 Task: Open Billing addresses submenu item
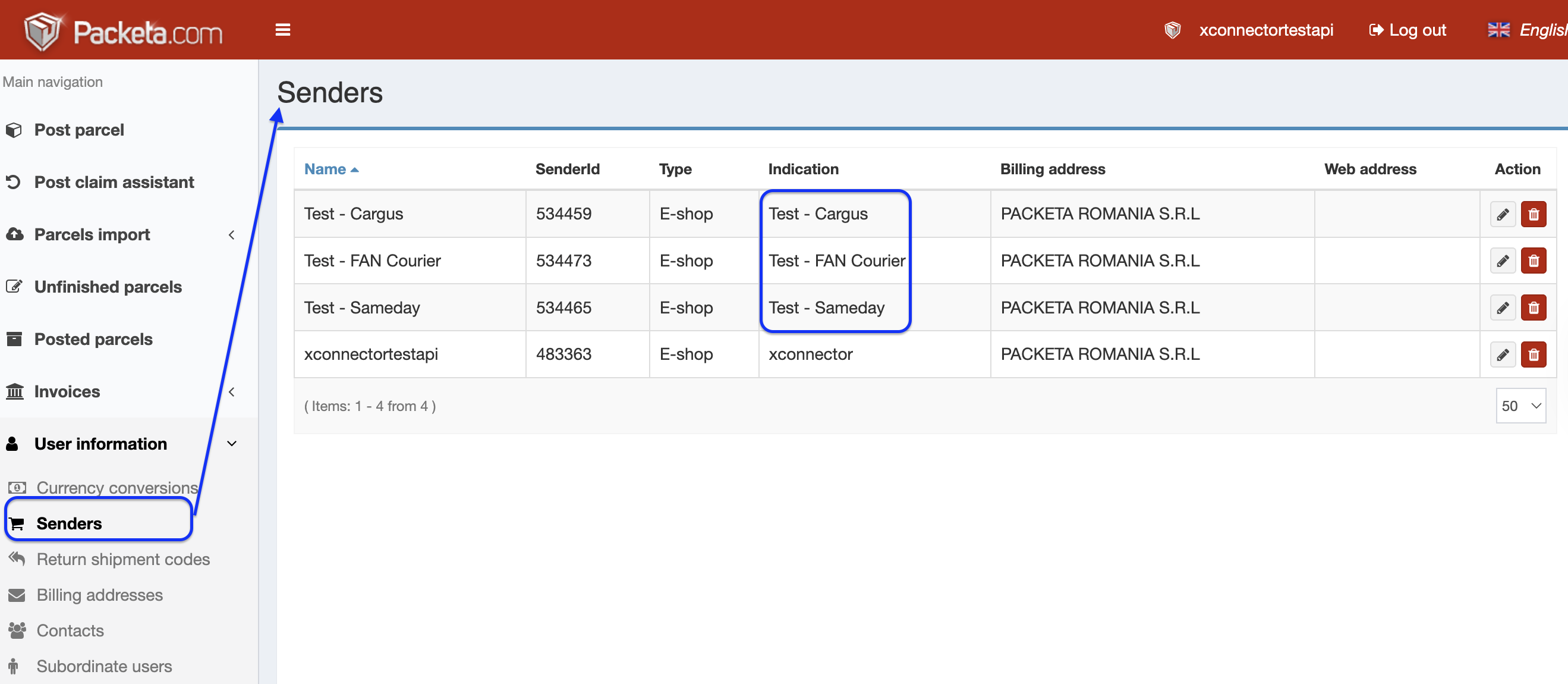click(x=99, y=595)
